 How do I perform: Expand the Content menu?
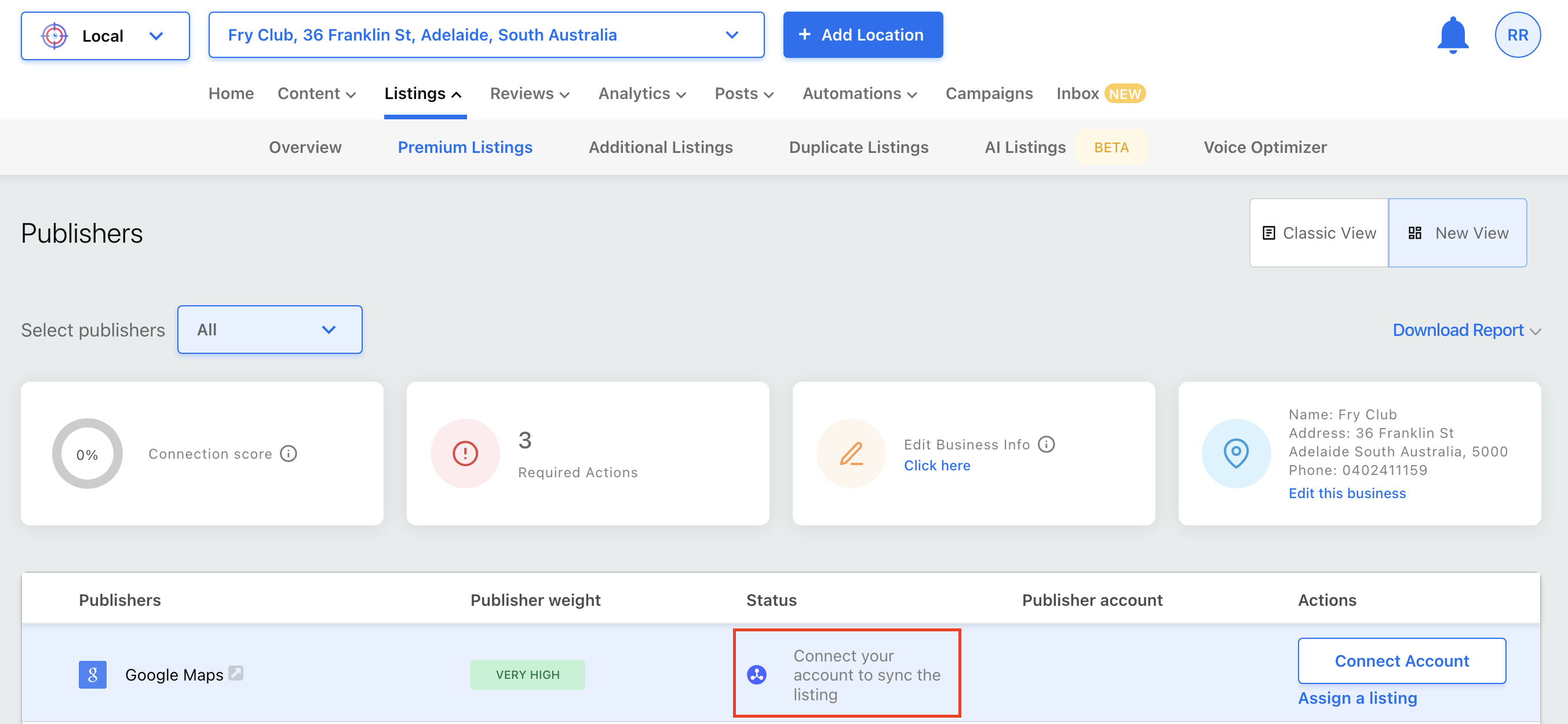[x=316, y=94]
